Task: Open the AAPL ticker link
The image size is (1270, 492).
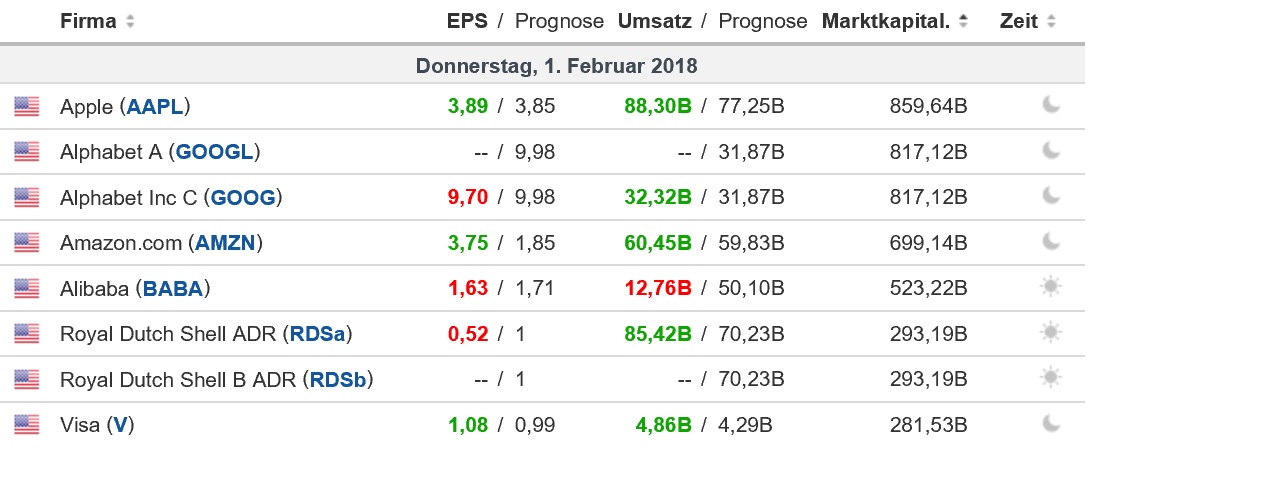Action: click(x=155, y=106)
